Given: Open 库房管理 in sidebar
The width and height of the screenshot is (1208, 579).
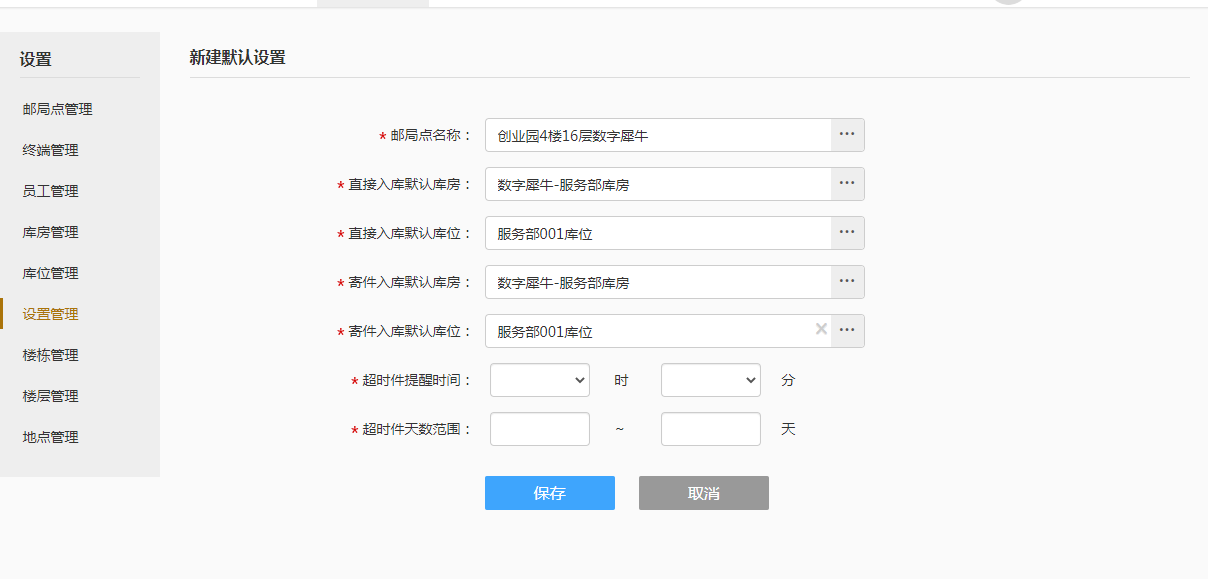Looking at the screenshot, I should [x=50, y=232].
